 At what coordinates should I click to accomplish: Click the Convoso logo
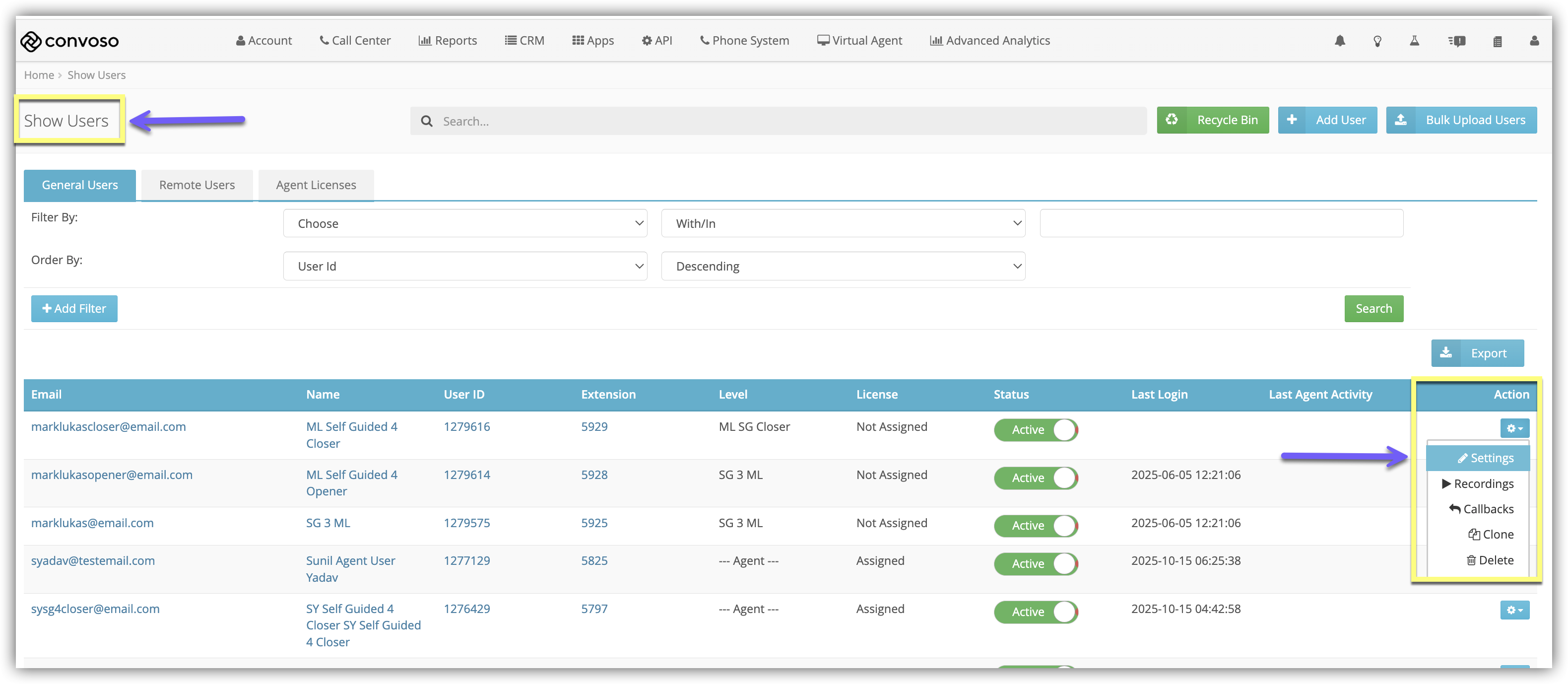[69, 41]
